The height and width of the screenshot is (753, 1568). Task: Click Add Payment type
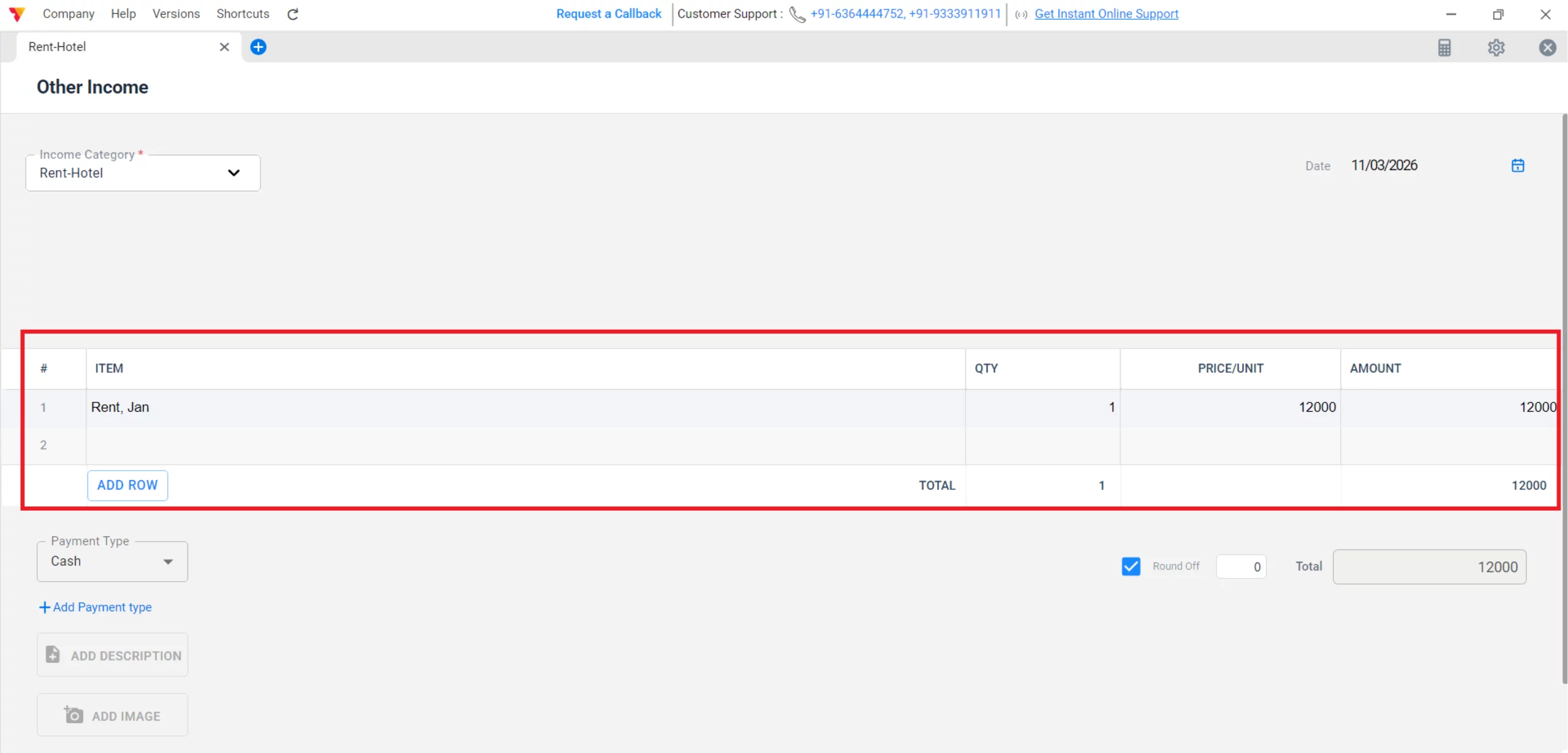[95, 607]
